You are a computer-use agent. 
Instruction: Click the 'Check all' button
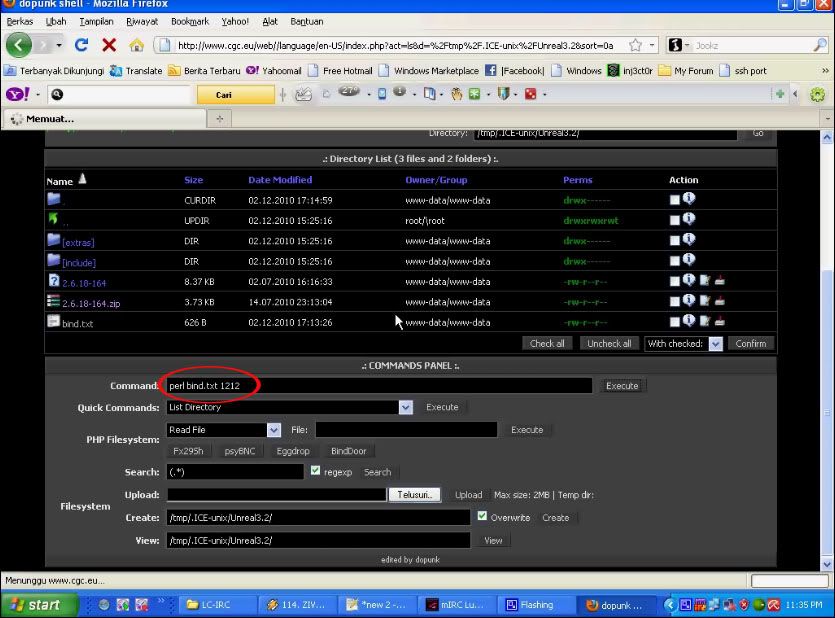coord(547,343)
